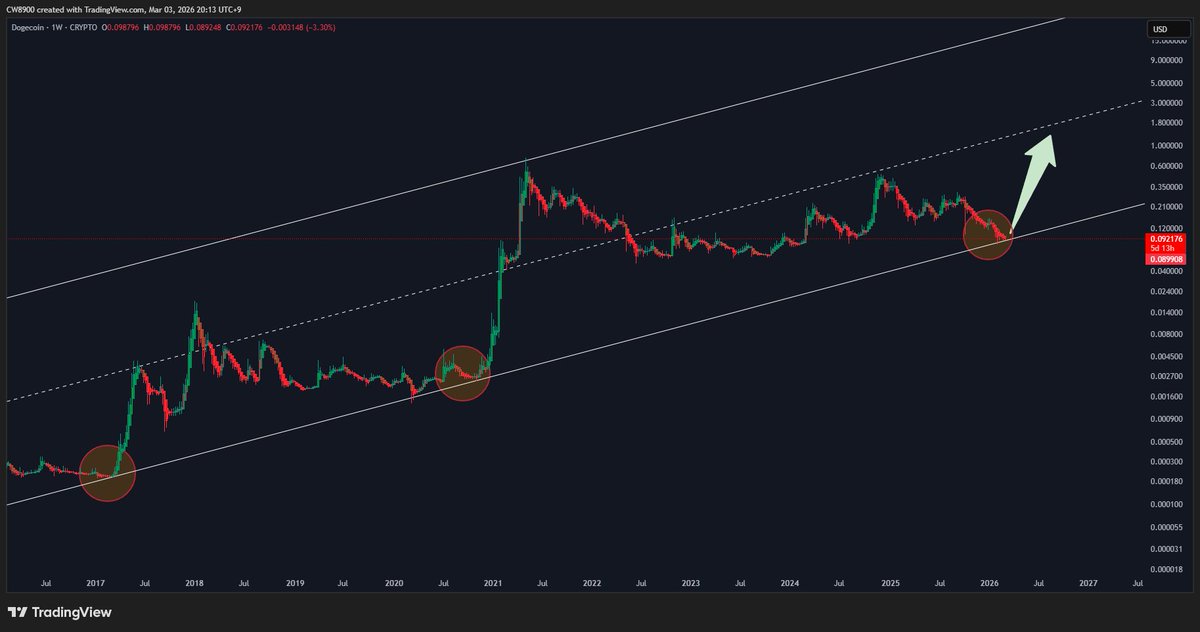Click the 0.000300 price axis label
Viewport: 1200px width, 632px height.
pos(1165,461)
